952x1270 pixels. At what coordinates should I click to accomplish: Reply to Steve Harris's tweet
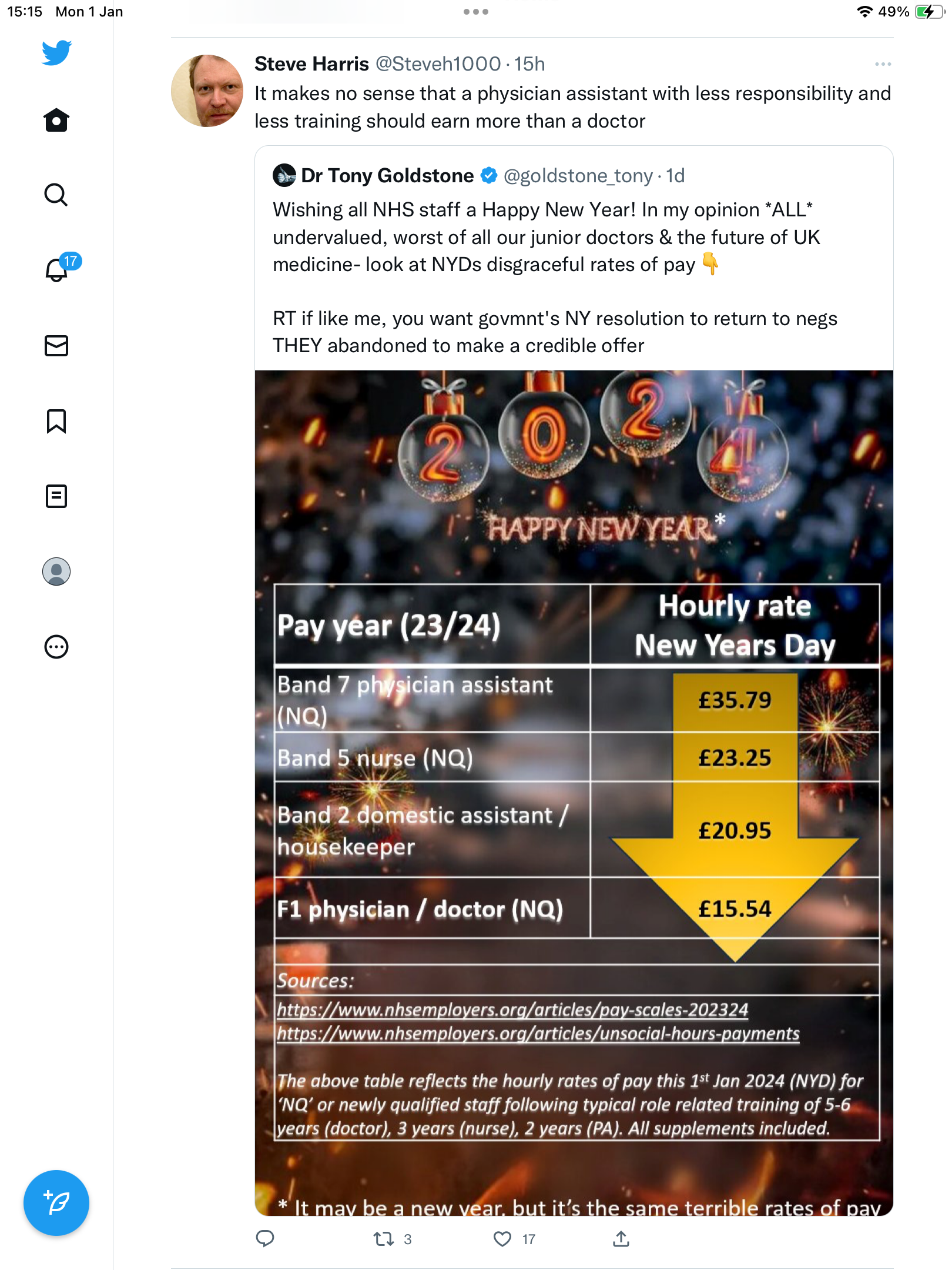pos(265,1239)
